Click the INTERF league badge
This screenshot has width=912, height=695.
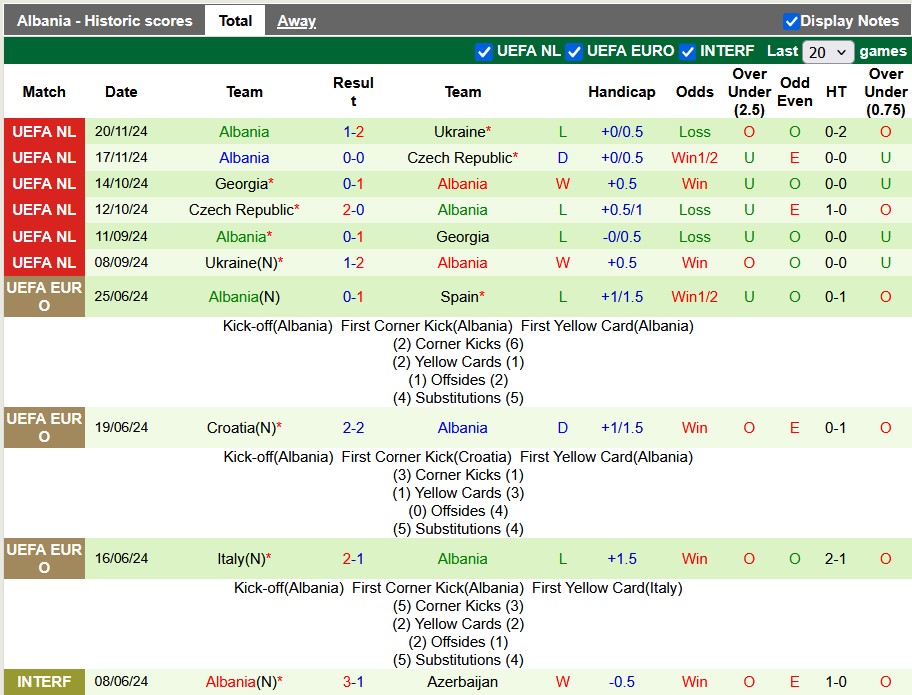point(44,682)
